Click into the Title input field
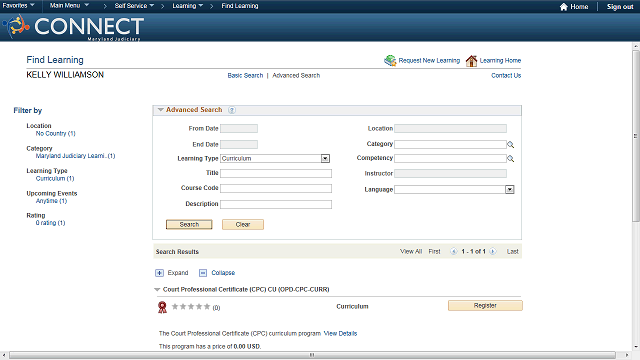Screen dimensions: 640x360 [276, 173]
